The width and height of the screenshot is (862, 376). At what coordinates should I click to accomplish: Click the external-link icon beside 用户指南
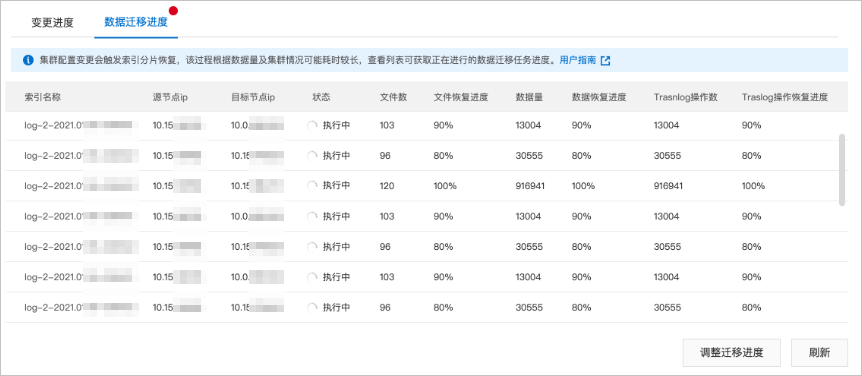tap(605, 60)
